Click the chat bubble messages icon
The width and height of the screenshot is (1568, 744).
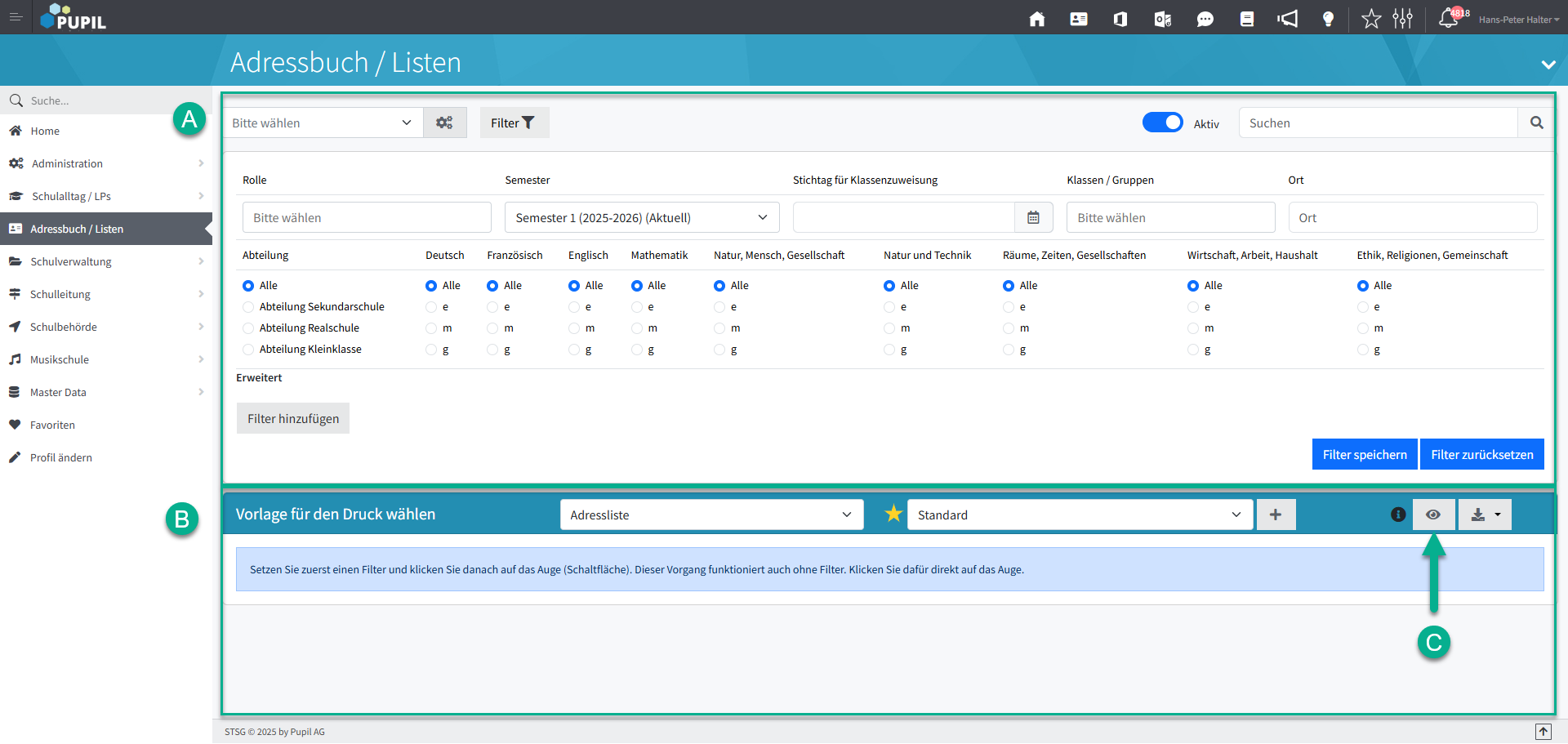[1205, 19]
